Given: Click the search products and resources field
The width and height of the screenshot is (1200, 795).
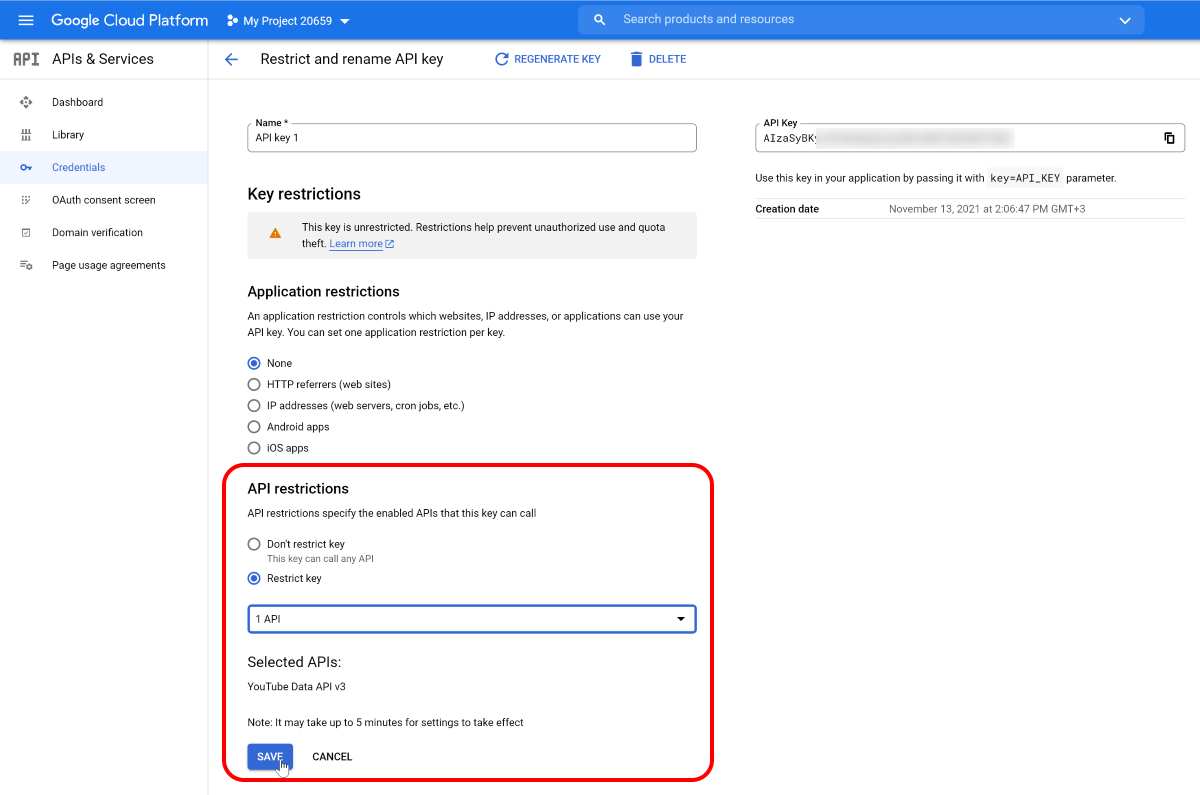Looking at the screenshot, I should (x=860, y=20).
